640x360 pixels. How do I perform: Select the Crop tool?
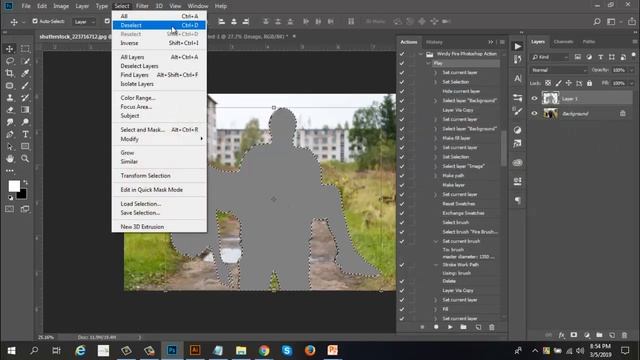[9, 73]
